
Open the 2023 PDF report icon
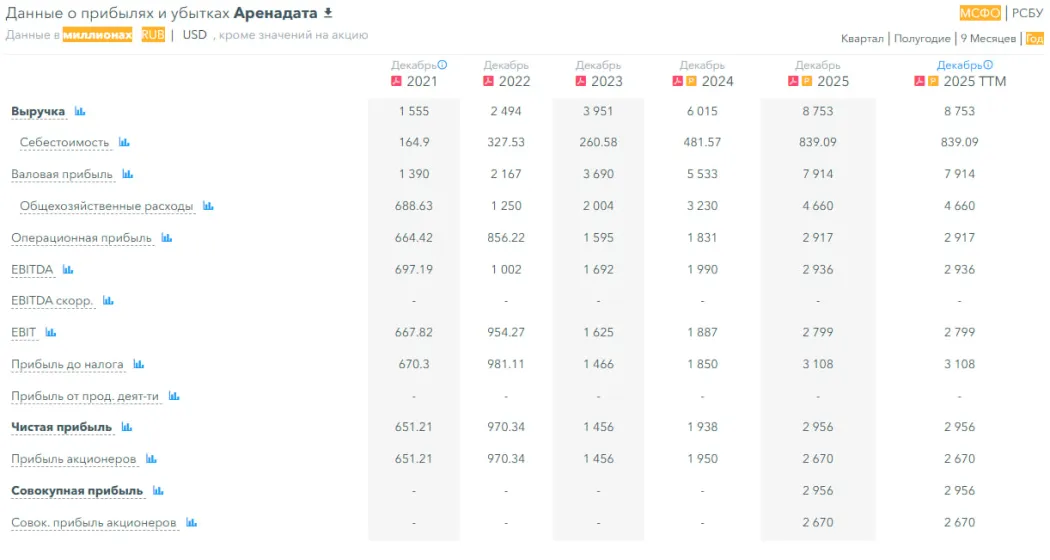[x=580, y=81]
